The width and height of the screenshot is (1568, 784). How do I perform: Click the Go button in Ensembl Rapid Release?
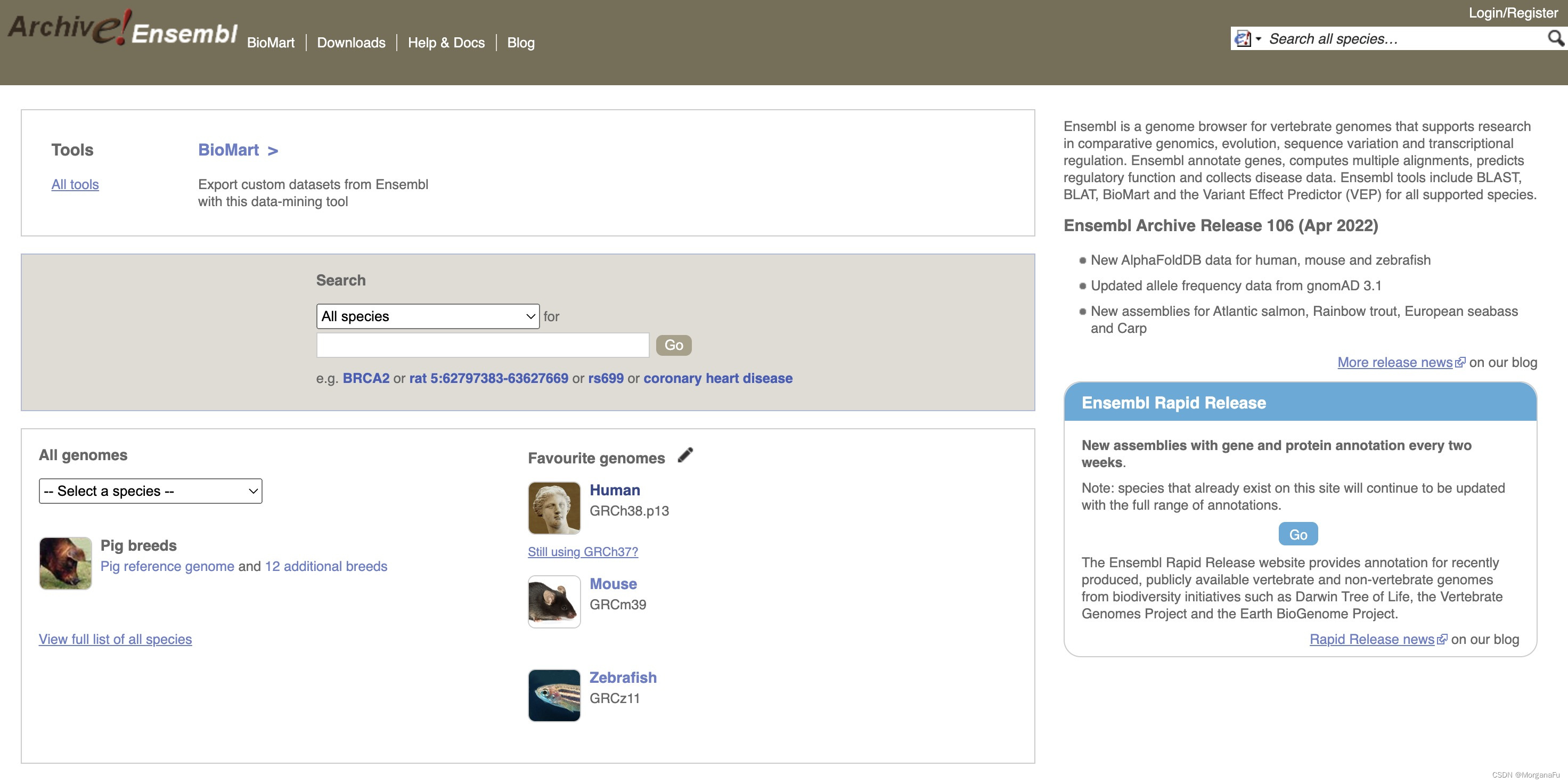click(x=1298, y=533)
